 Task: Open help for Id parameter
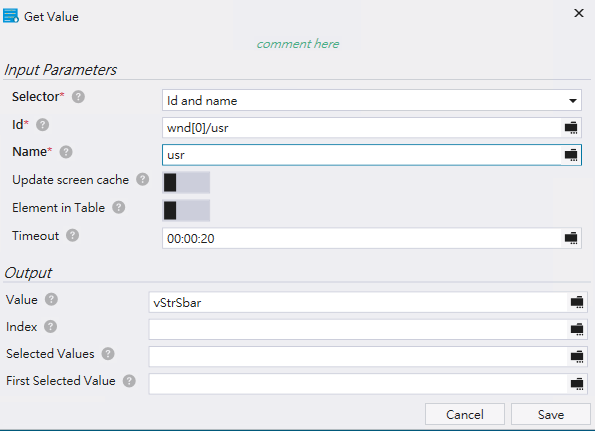[42, 125]
